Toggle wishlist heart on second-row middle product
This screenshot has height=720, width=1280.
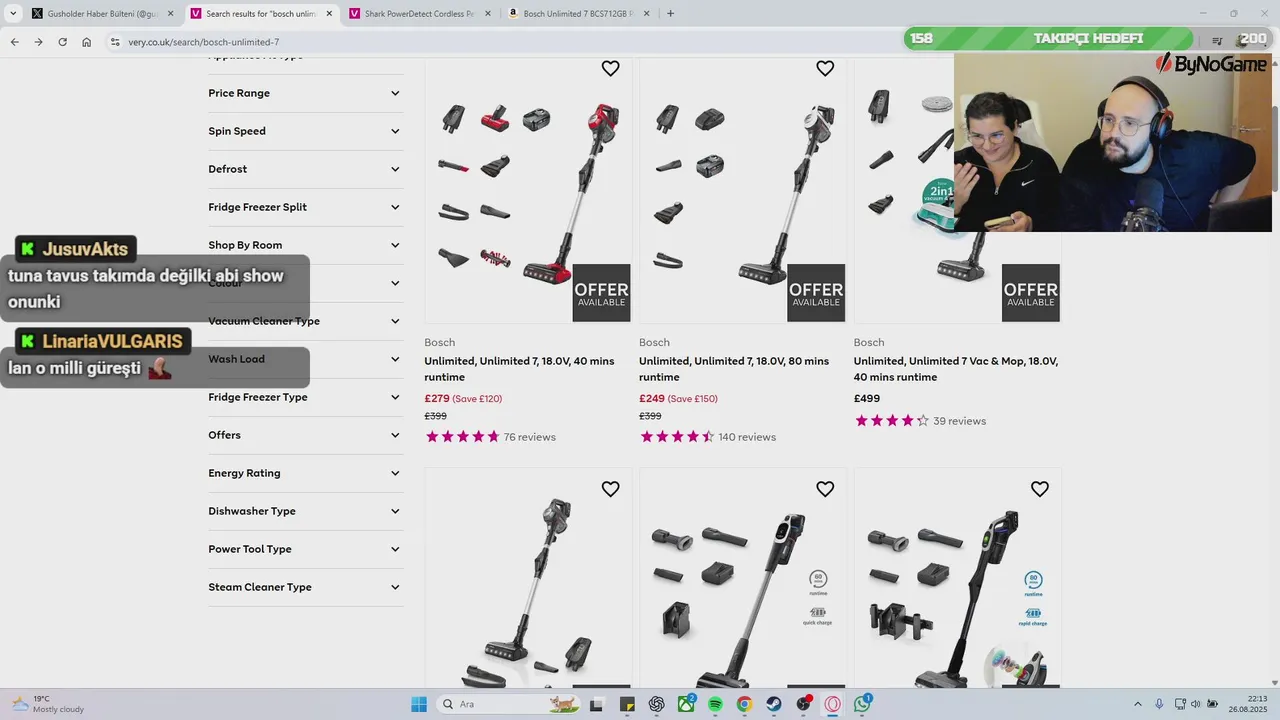[825, 489]
